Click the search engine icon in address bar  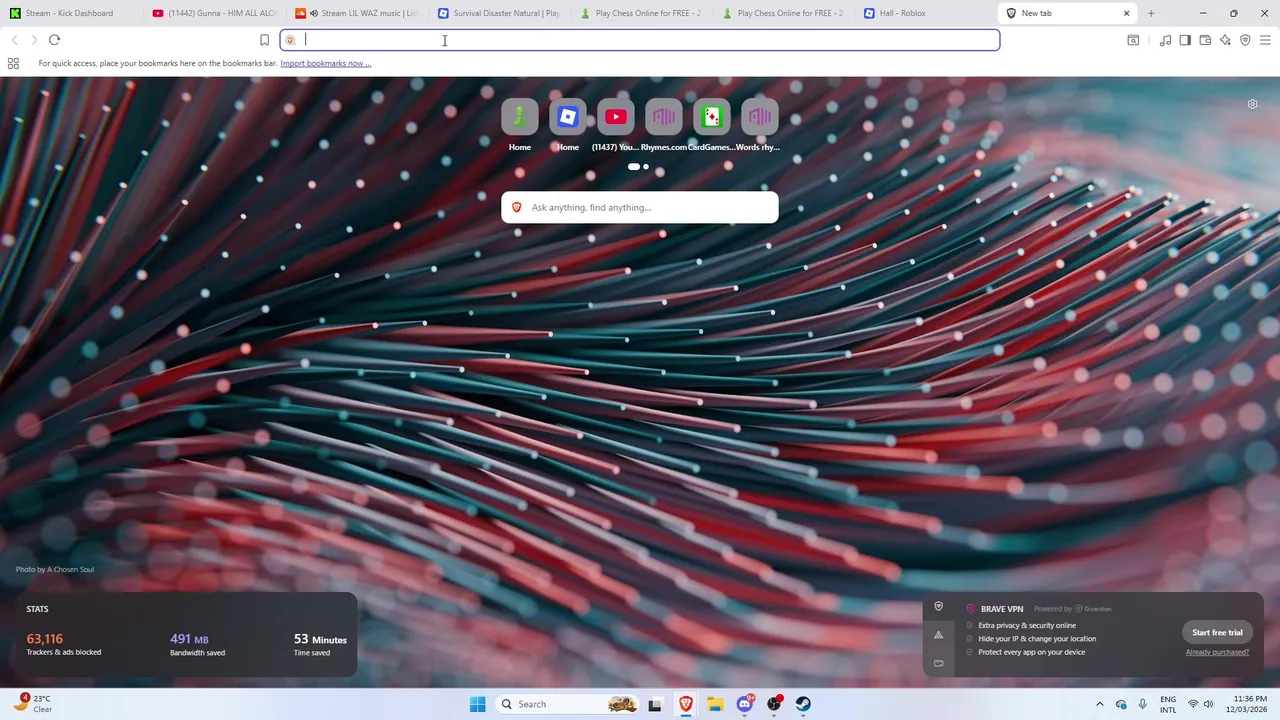[x=291, y=40]
